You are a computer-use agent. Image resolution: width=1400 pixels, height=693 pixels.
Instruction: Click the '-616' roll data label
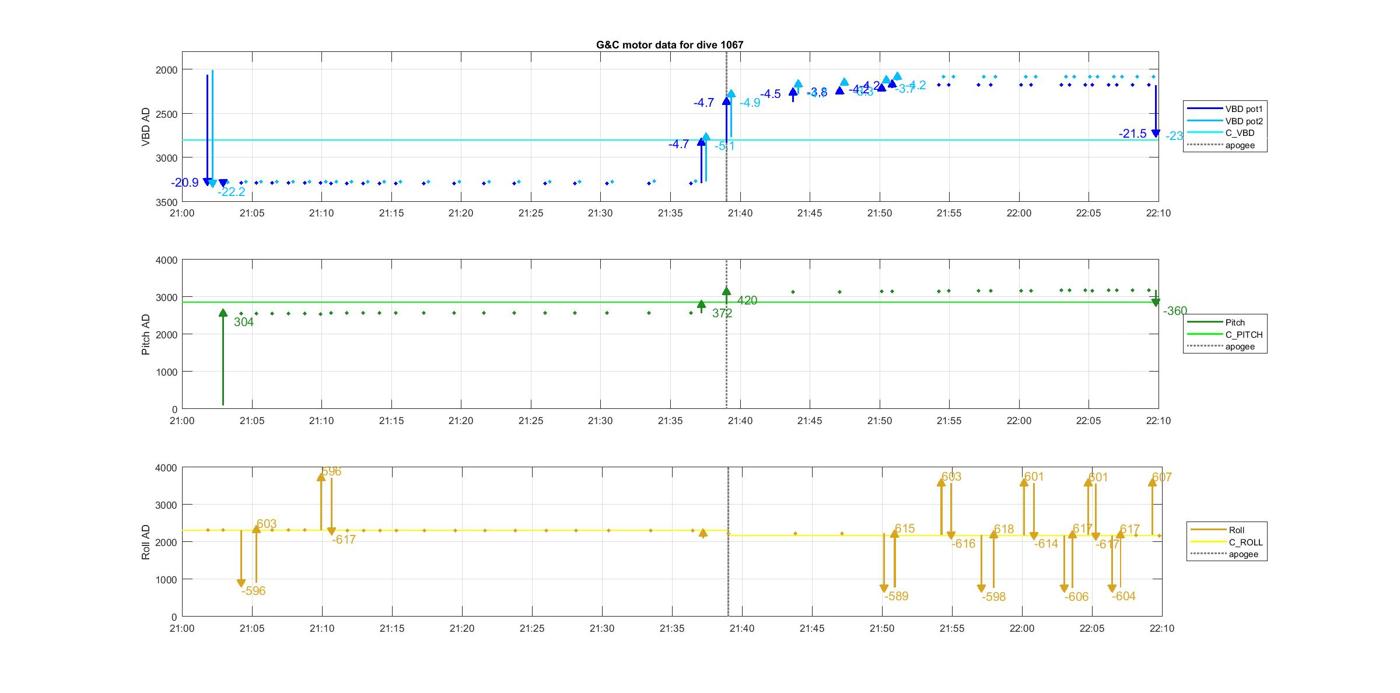[964, 544]
